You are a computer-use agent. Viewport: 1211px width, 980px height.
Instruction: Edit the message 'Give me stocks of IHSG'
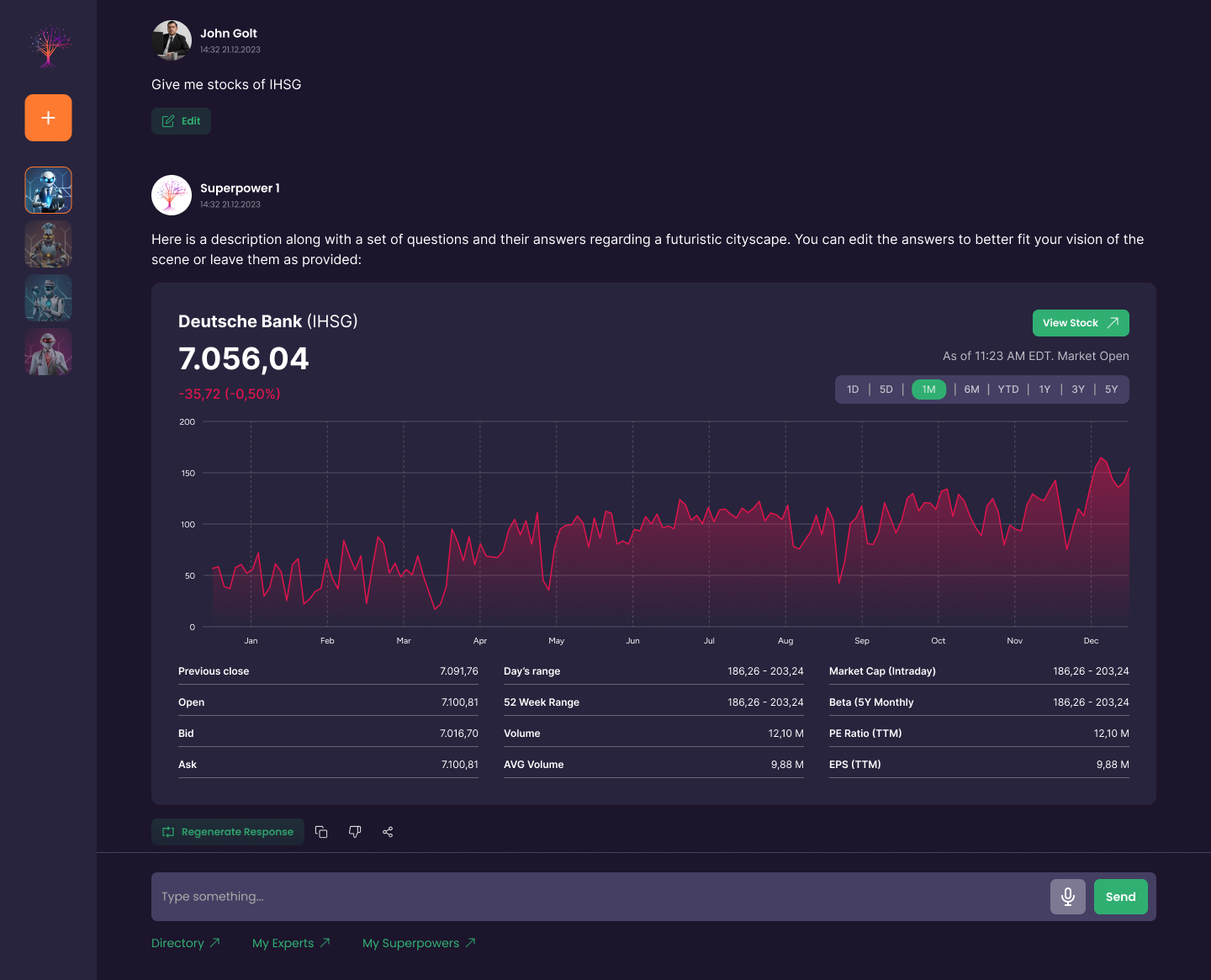[x=181, y=121]
